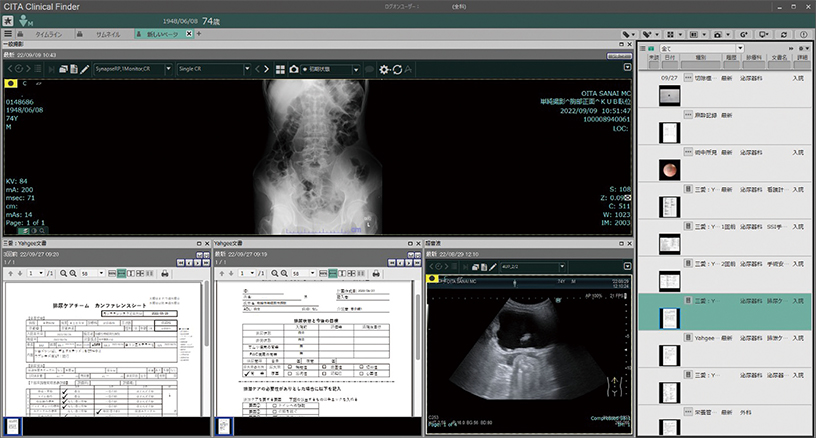816x438 pixels.
Task: Open the pencil annotation tool in X-ray toolbar
Action: (85, 69)
